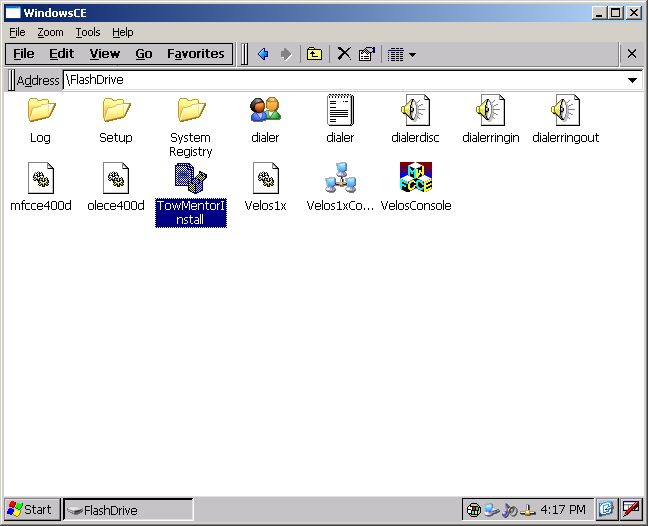The width and height of the screenshot is (648, 526).
Task: Close the explorer window using toolbar X
Action: tap(632, 54)
